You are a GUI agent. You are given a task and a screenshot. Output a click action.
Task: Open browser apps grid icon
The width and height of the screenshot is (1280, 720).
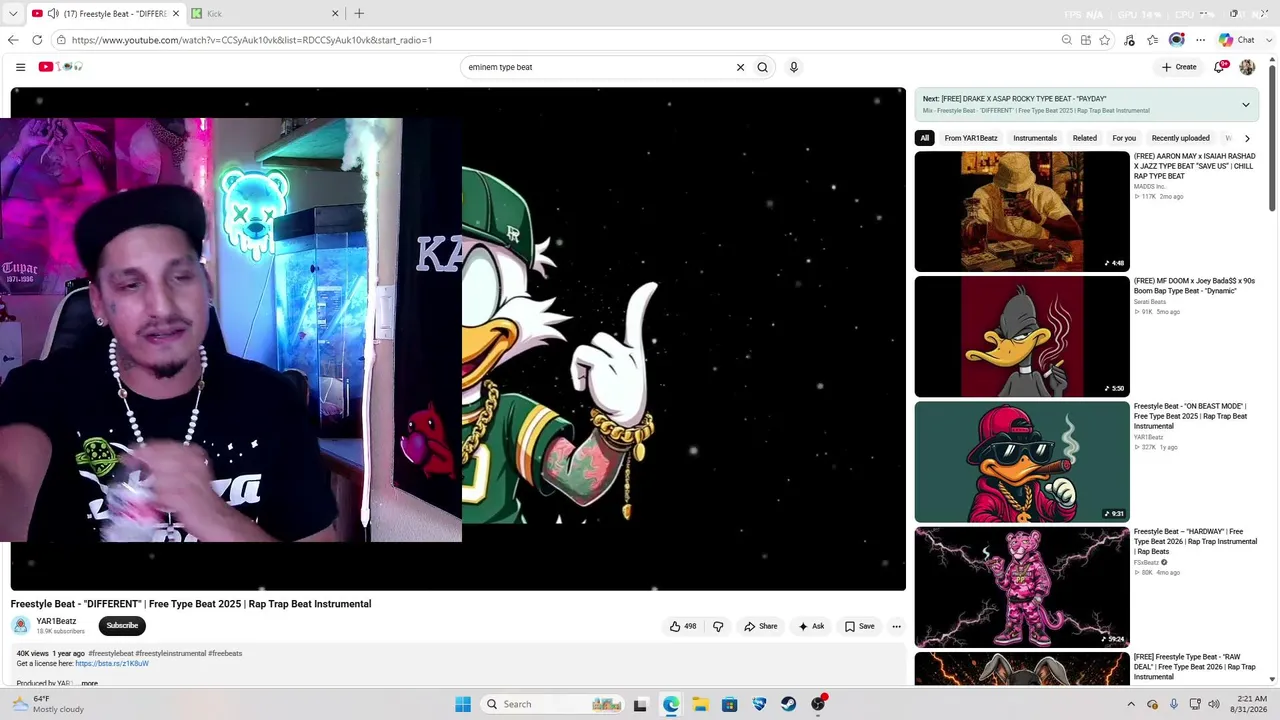click(1086, 40)
